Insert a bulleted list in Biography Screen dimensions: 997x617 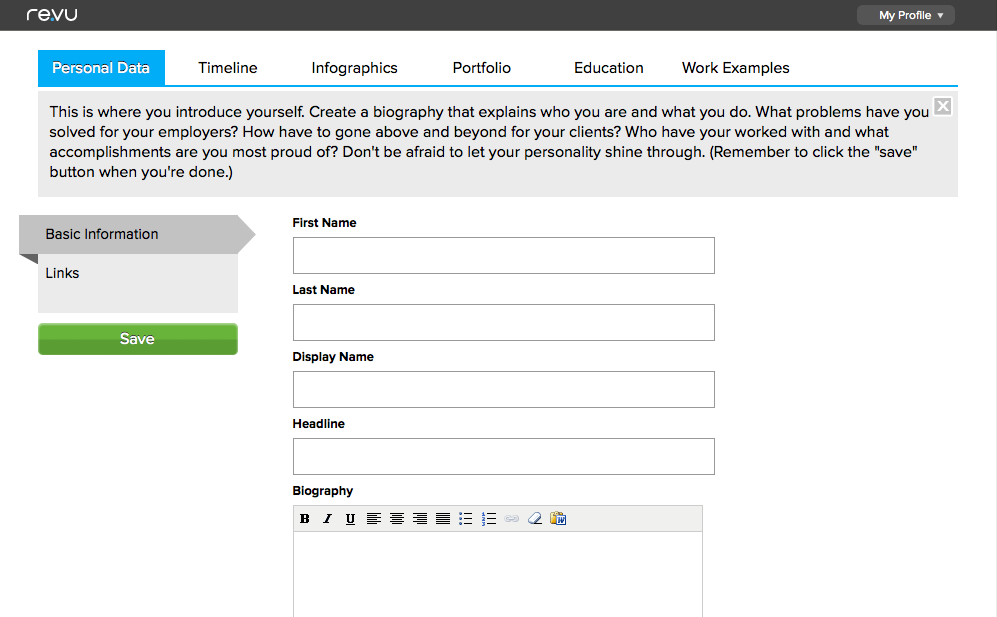466,519
